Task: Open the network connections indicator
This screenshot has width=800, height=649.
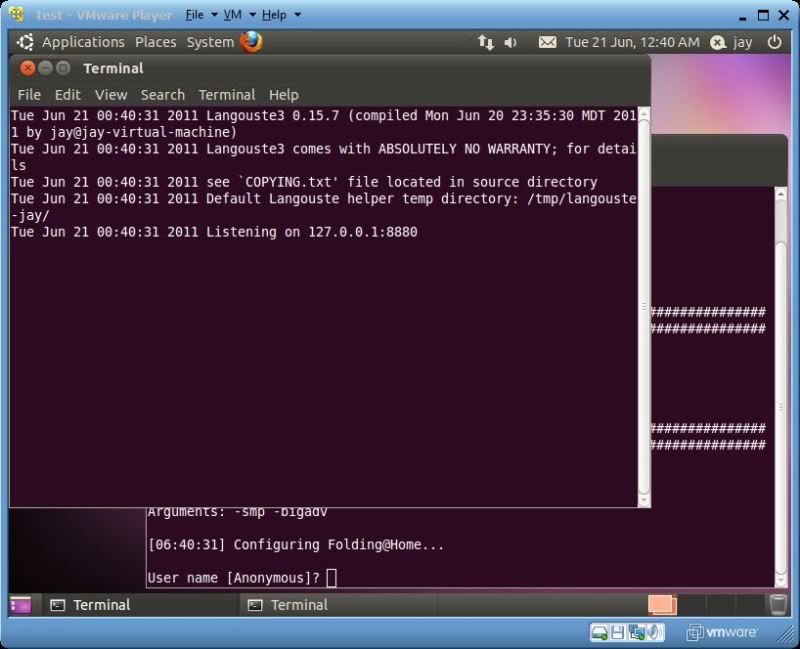Action: click(x=485, y=42)
